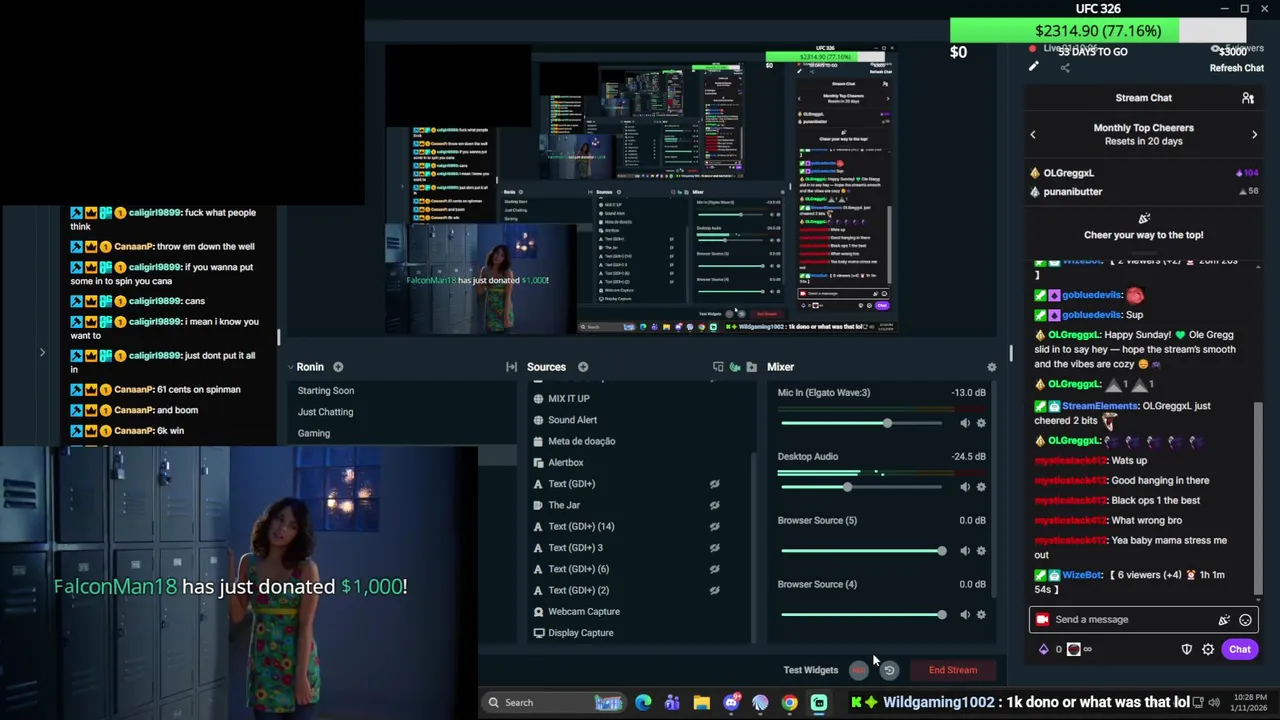Screen dimensions: 1280x720
Task: Click the taskbar Search box
Action: (553, 702)
